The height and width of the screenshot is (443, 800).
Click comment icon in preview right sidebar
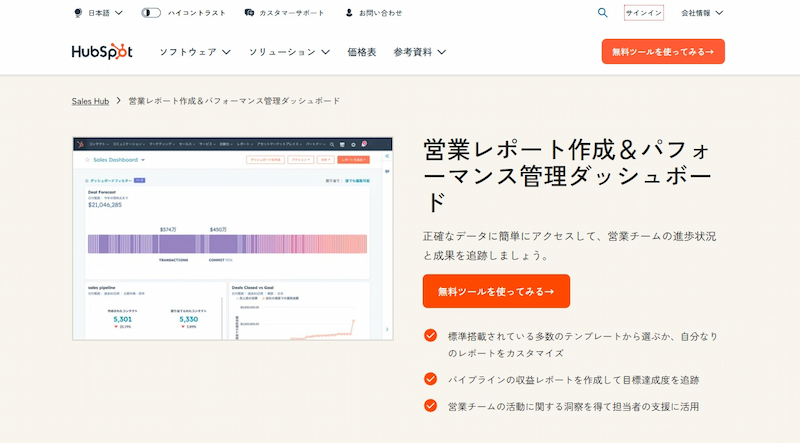[387, 171]
